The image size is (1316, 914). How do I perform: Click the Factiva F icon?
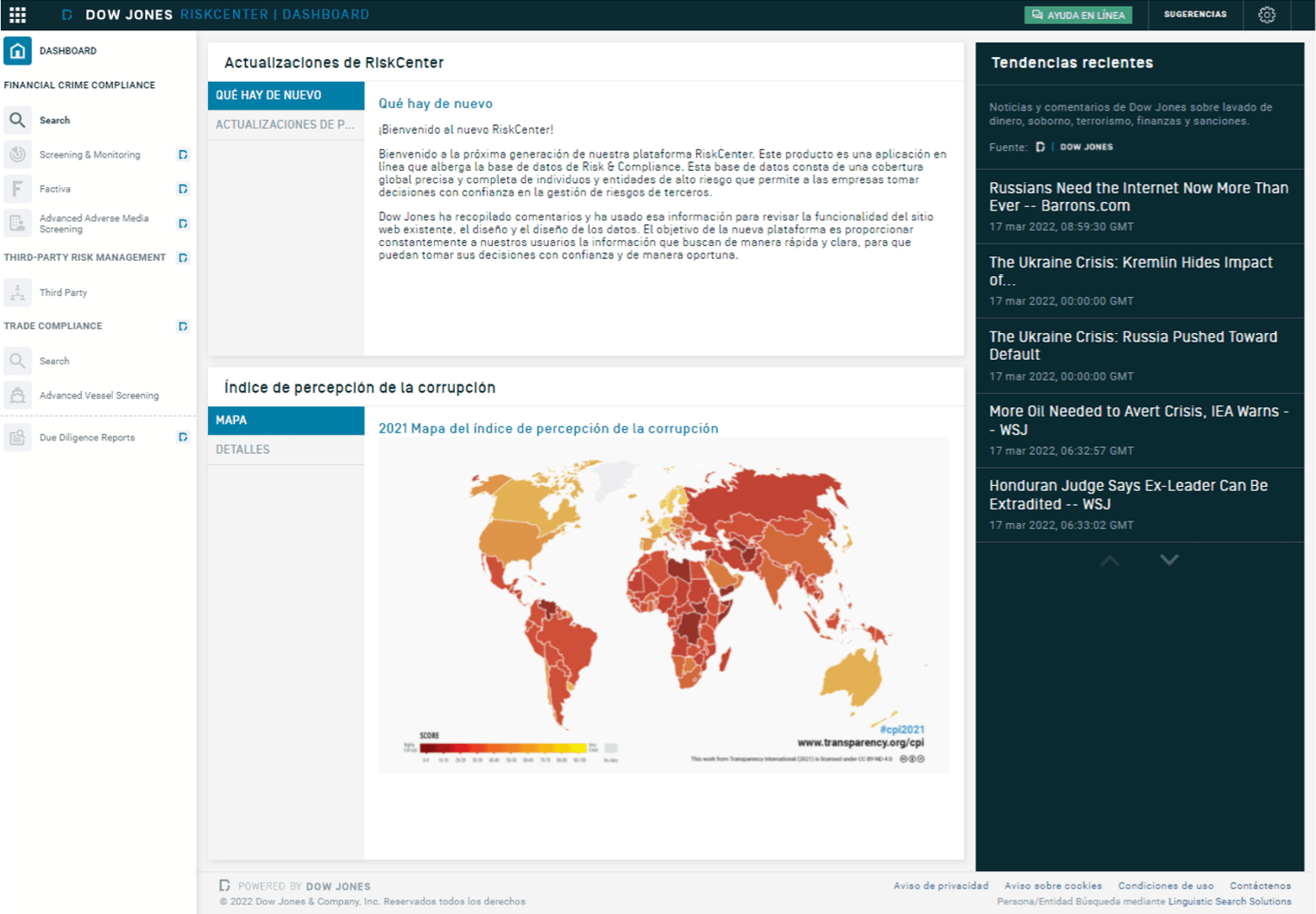(x=17, y=189)
